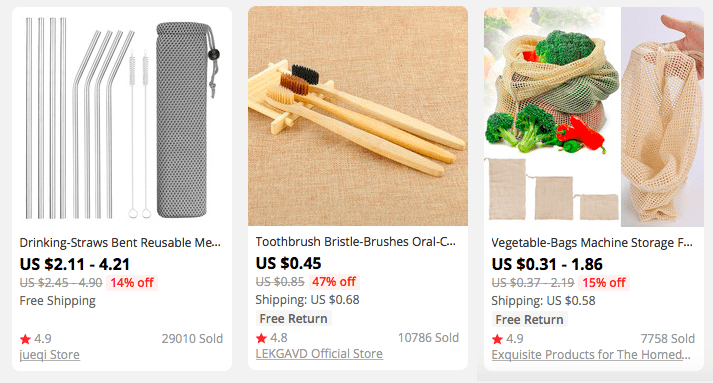Click the 47% off discount badge
The image size is (713, 383).
click(x=334, y=282)
